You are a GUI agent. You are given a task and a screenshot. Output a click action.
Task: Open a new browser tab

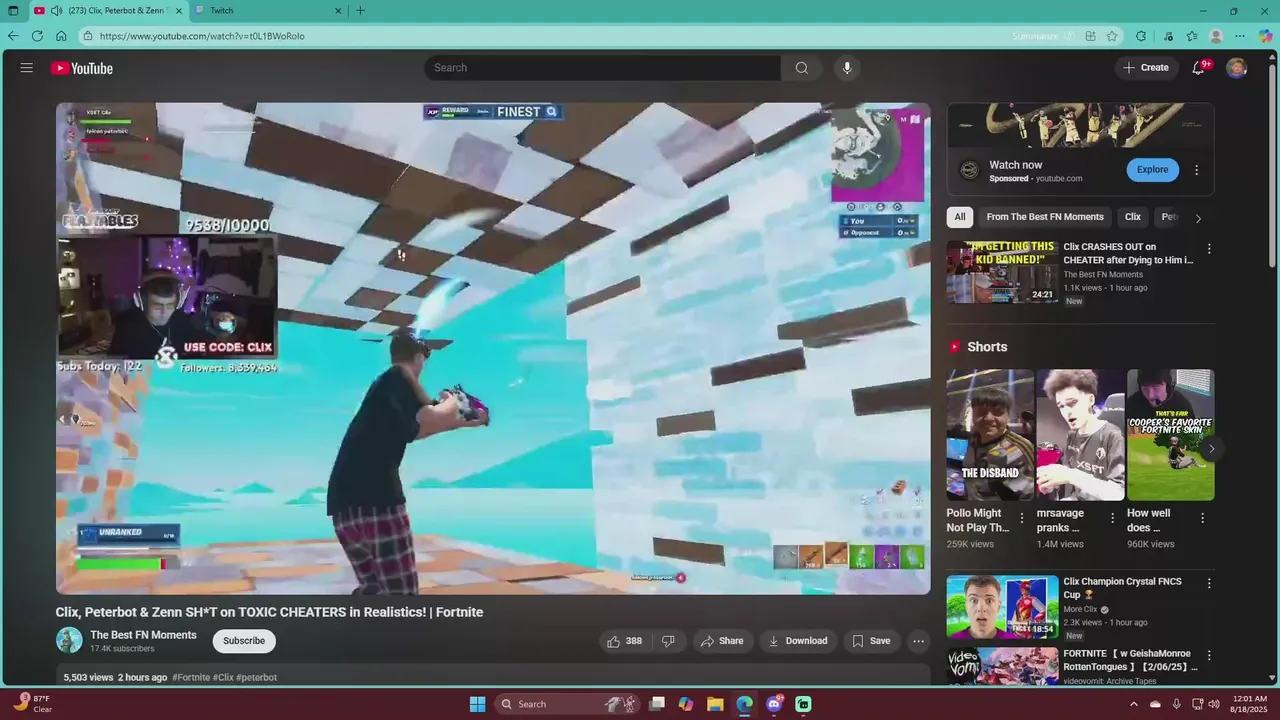361,11
